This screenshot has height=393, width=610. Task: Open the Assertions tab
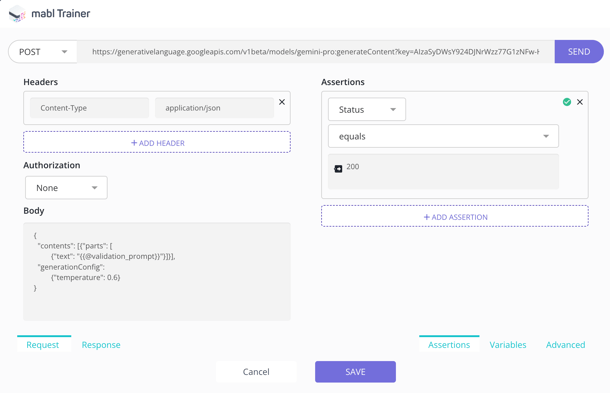[449, 345]
